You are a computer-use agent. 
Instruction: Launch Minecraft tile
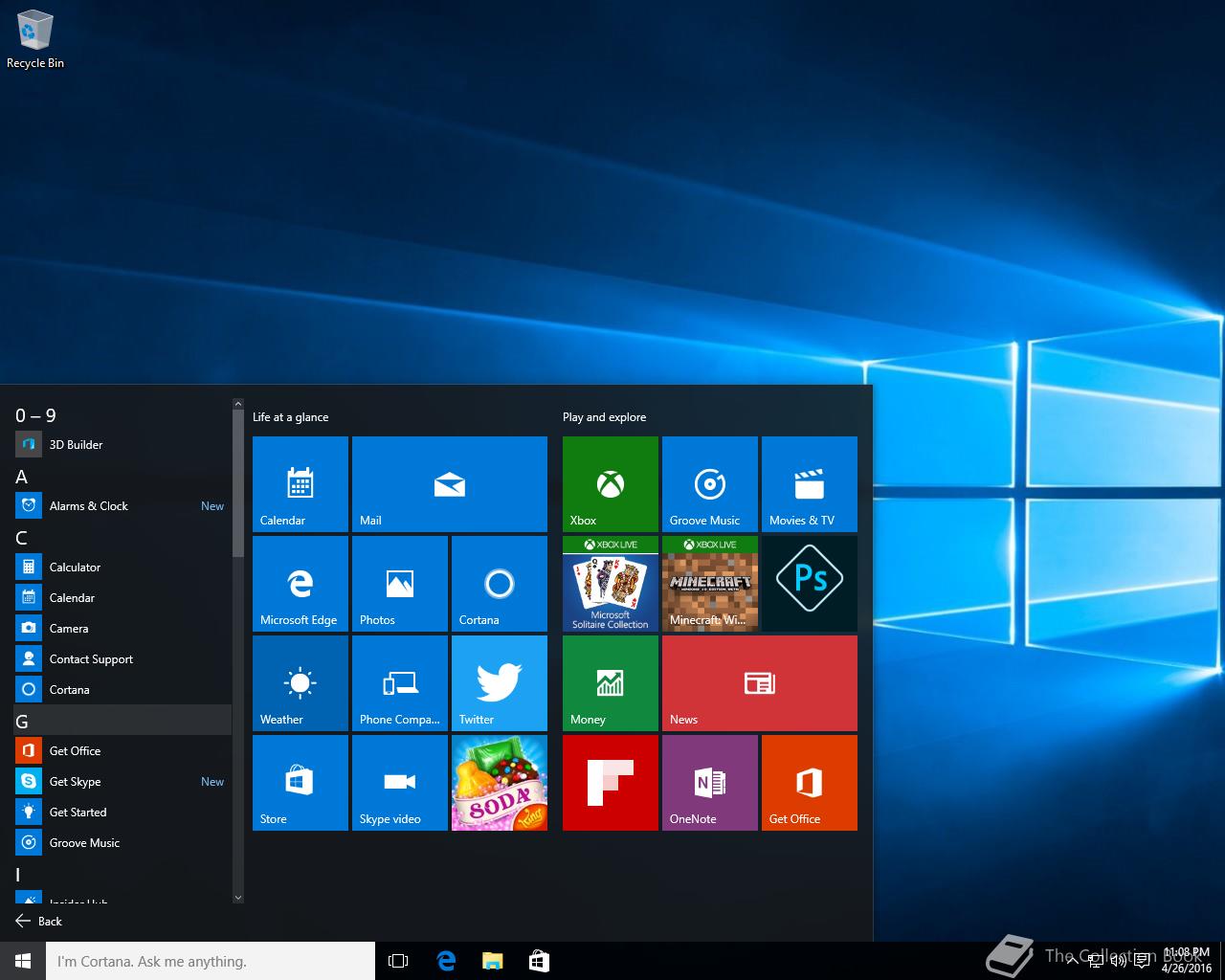[710, 584]
